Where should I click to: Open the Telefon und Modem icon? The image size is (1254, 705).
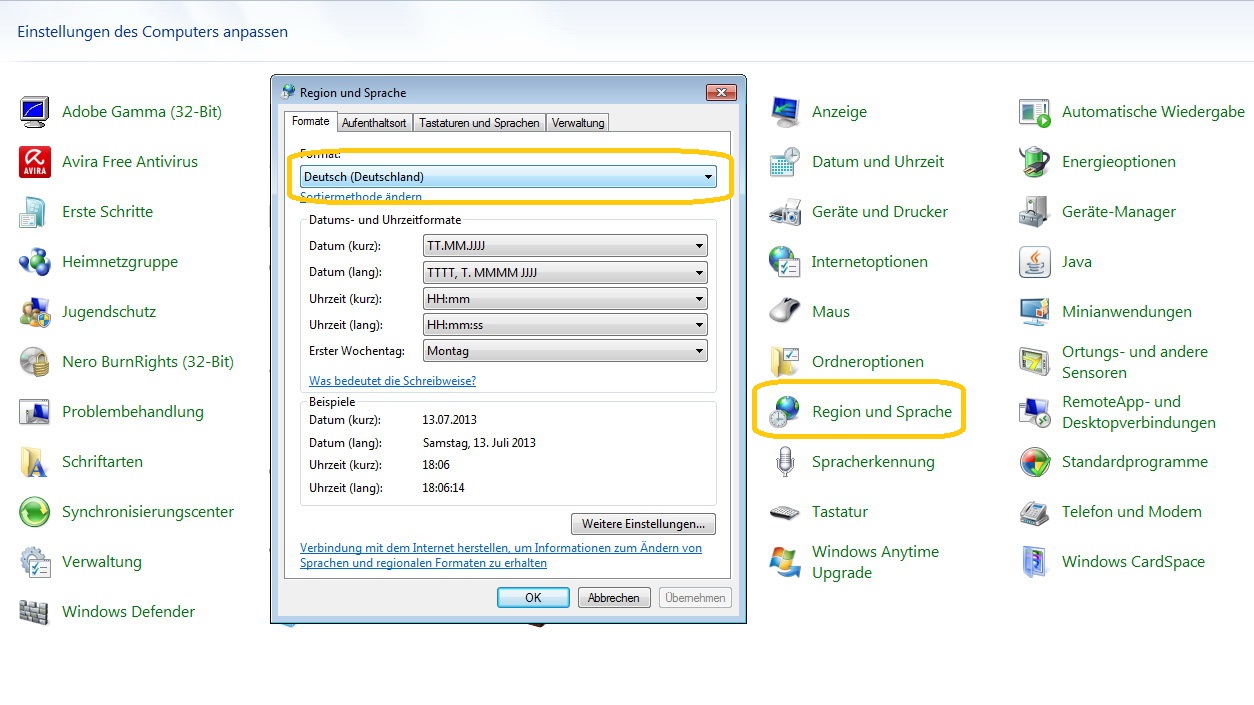pos(1034,512)
